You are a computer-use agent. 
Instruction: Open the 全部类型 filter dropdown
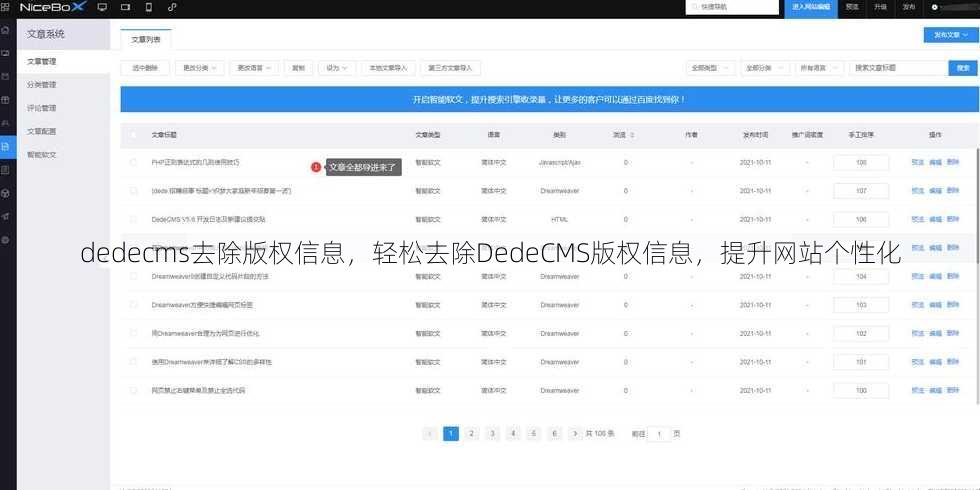click(x=710, y=68)
